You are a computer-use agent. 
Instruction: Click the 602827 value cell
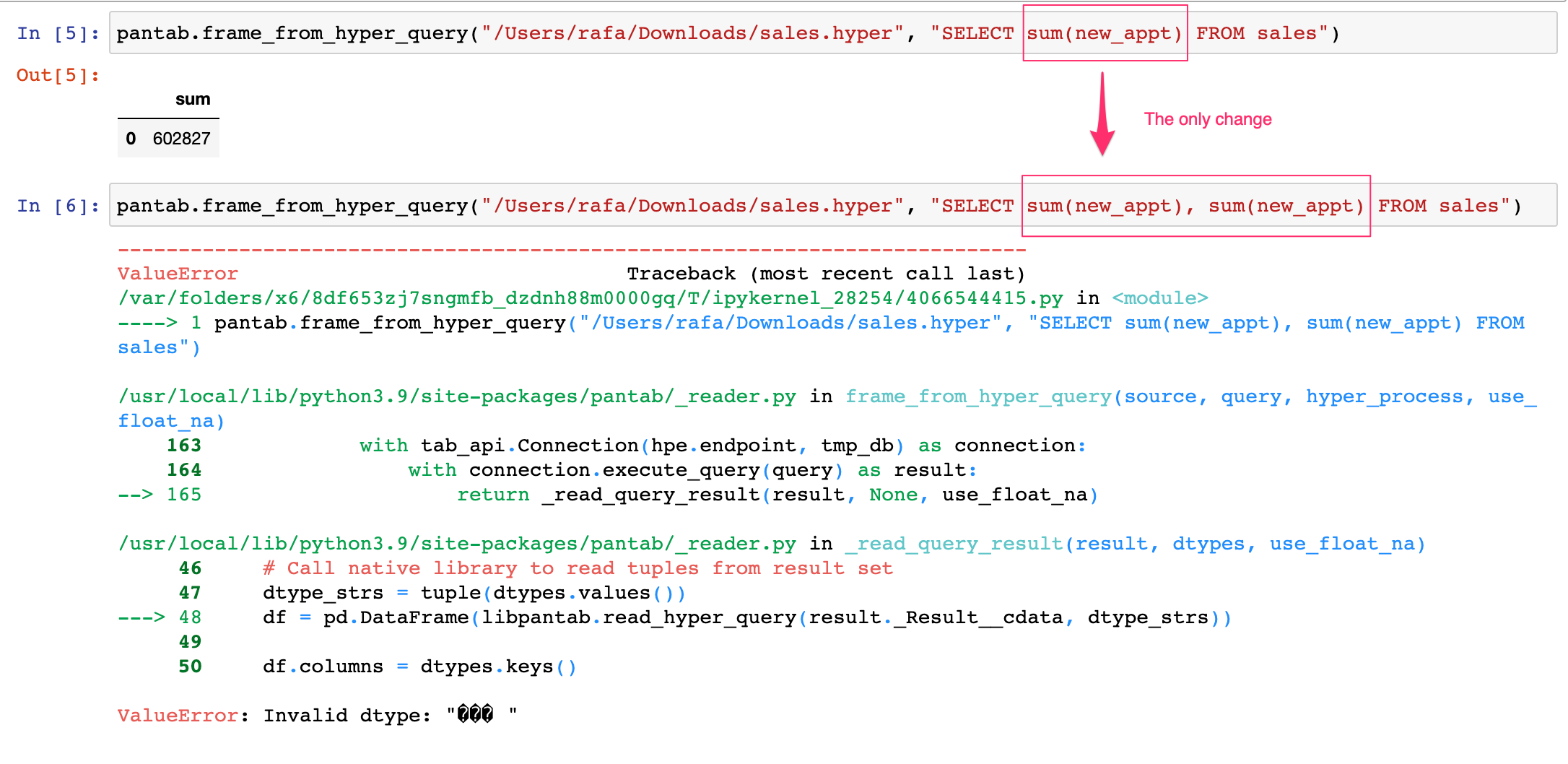point(181,139)
